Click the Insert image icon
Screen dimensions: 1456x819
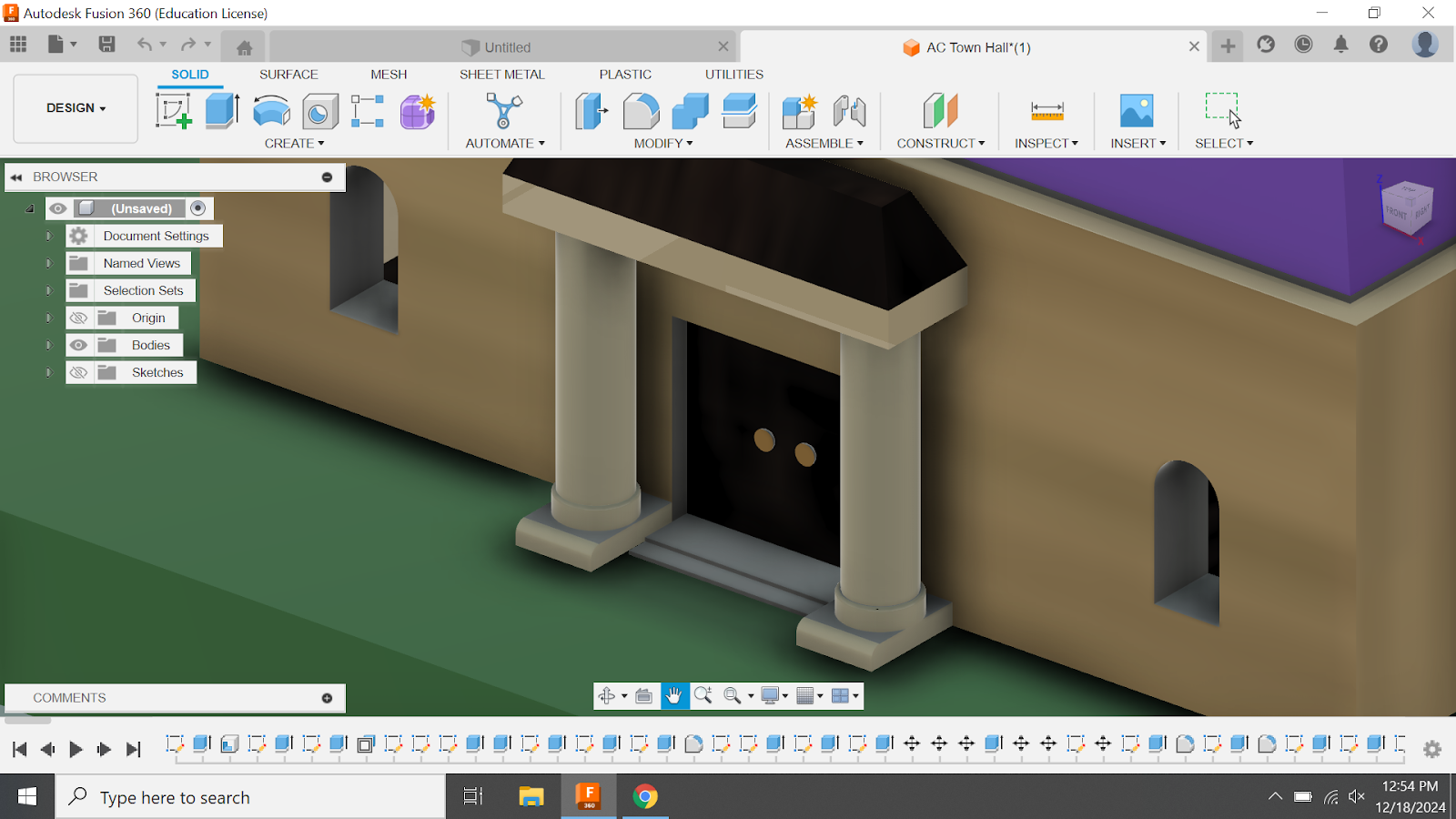point(1137,111)
